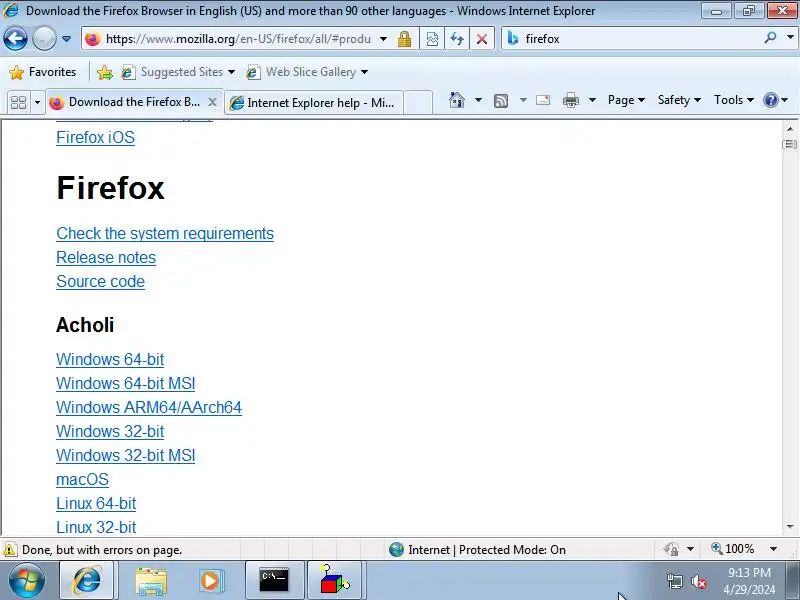This screenshot has width=800, height=600.
Task: Open the Release notes link
Action: click(x=106, y=257)
